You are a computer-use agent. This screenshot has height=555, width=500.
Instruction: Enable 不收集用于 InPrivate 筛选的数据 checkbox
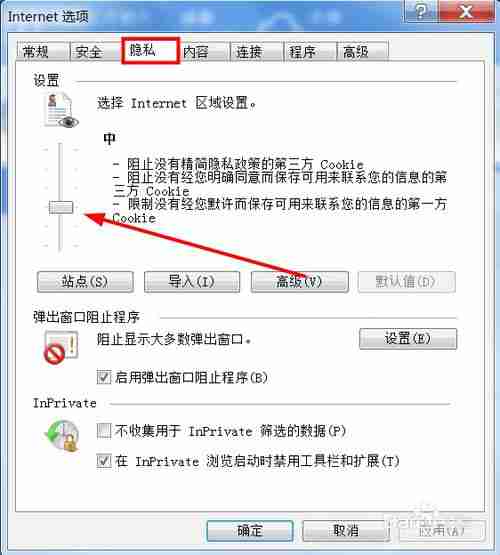(104, 431)
